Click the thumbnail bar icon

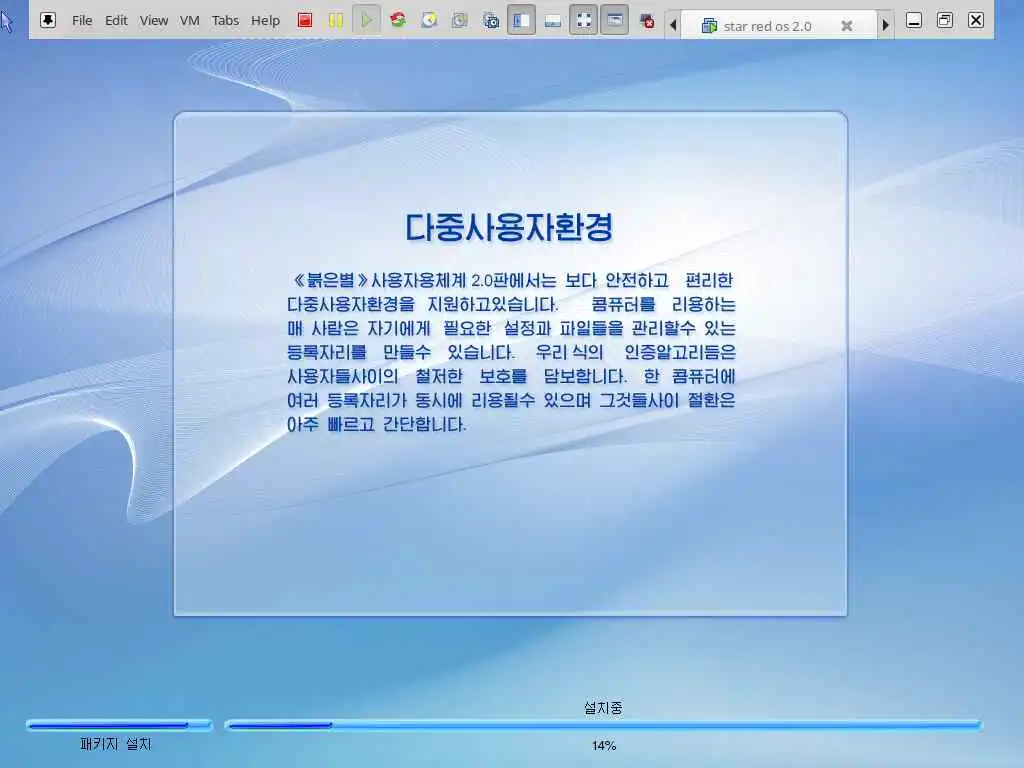coord(552,22)
